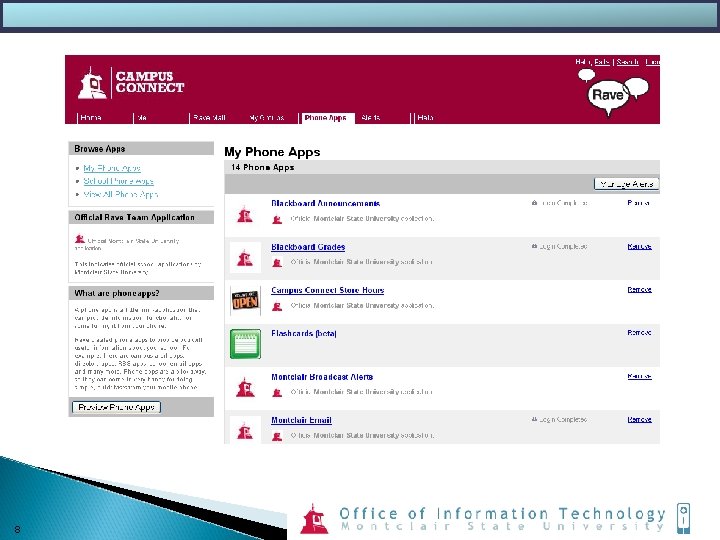The image size is (720, 540).
Task: Open the Blackboard Announcements app icon
Action: (245, 214)
